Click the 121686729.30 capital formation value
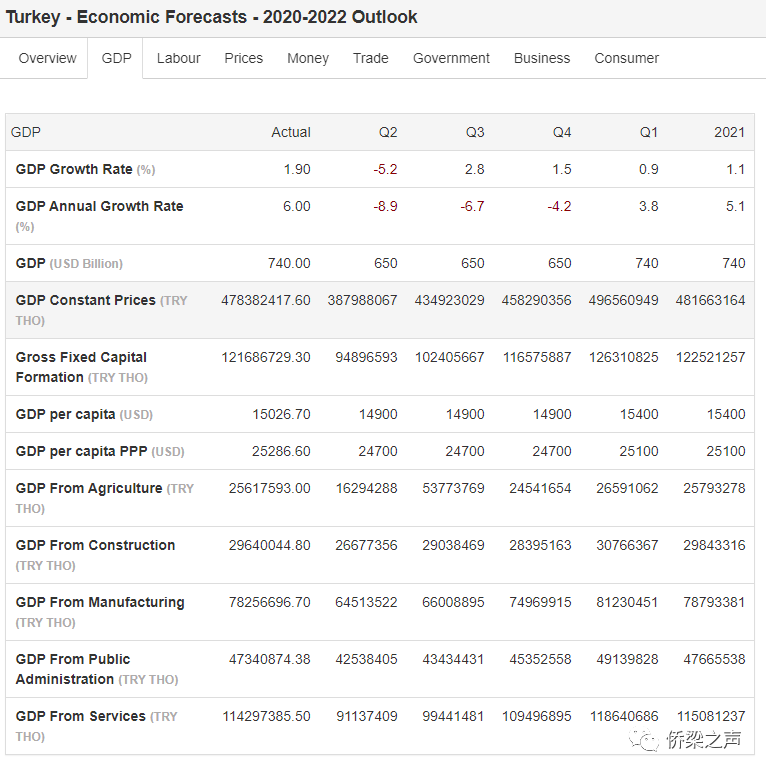The width and height of the screenshot is (766, 773). (x=266, y=357)
